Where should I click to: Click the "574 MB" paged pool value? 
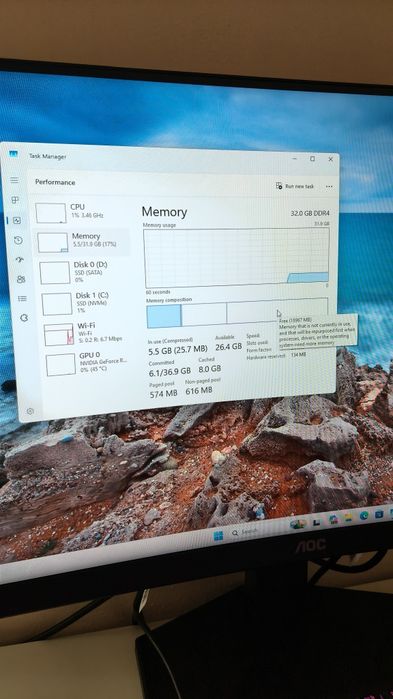[x=163, y=393]
